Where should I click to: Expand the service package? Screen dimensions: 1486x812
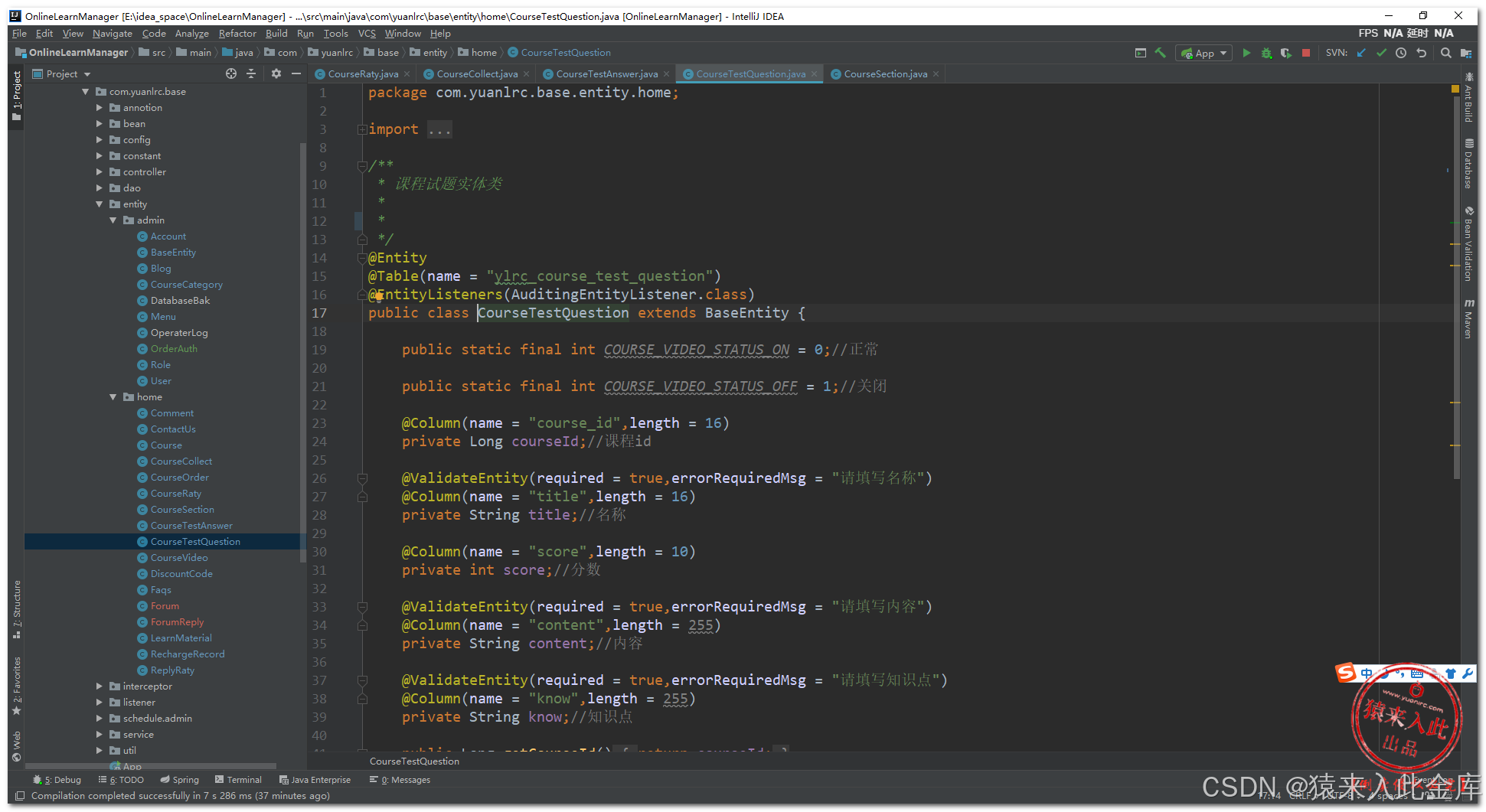pos(99,735)
